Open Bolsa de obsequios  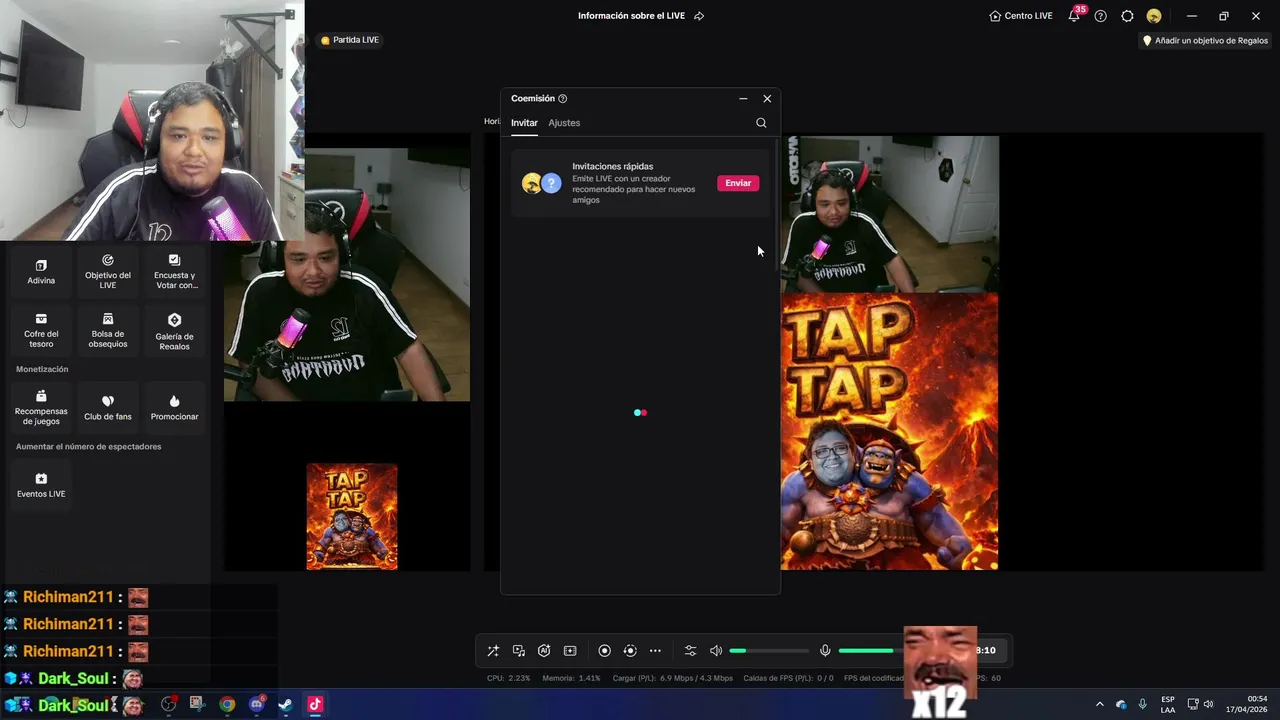(x=108, y=330)
